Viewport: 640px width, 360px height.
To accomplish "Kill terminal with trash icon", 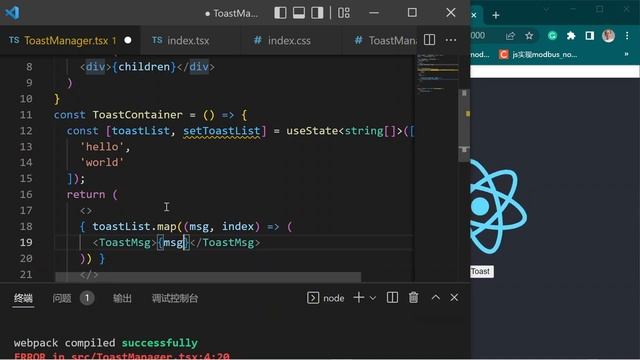I will [x=413, y=298].
